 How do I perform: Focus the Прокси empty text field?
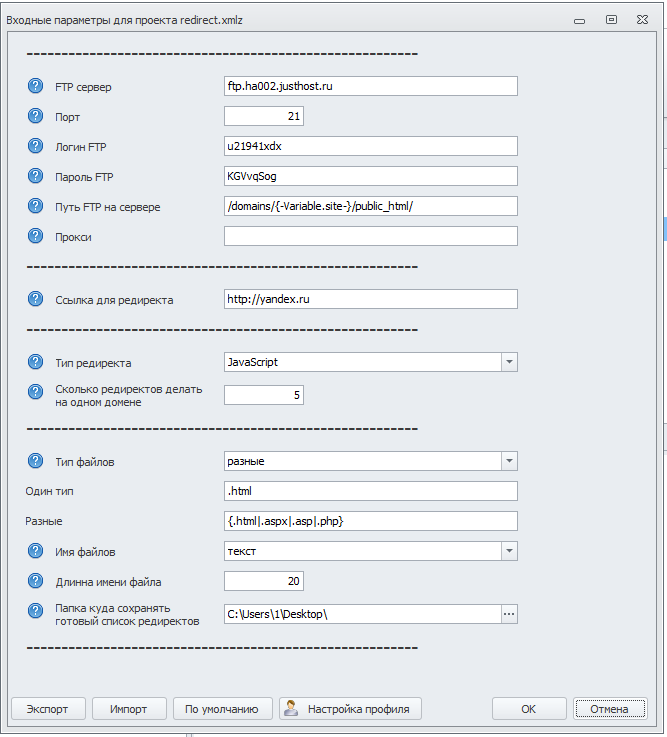(370, 236)
